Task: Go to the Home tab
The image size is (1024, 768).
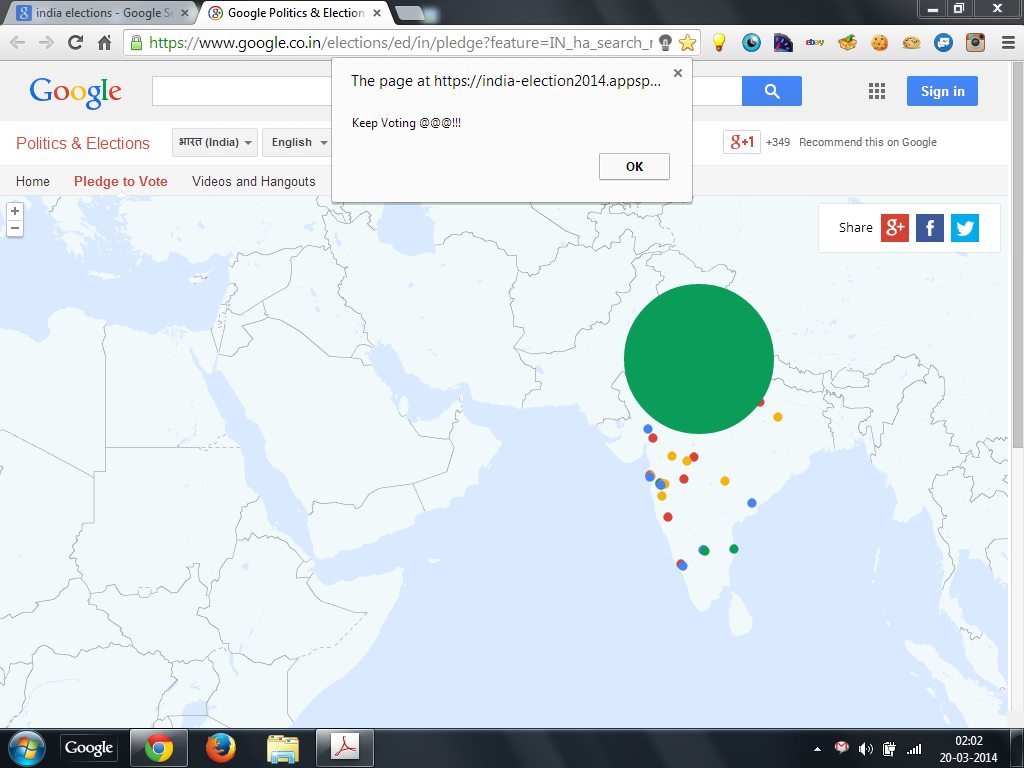Action: (33, 182)
